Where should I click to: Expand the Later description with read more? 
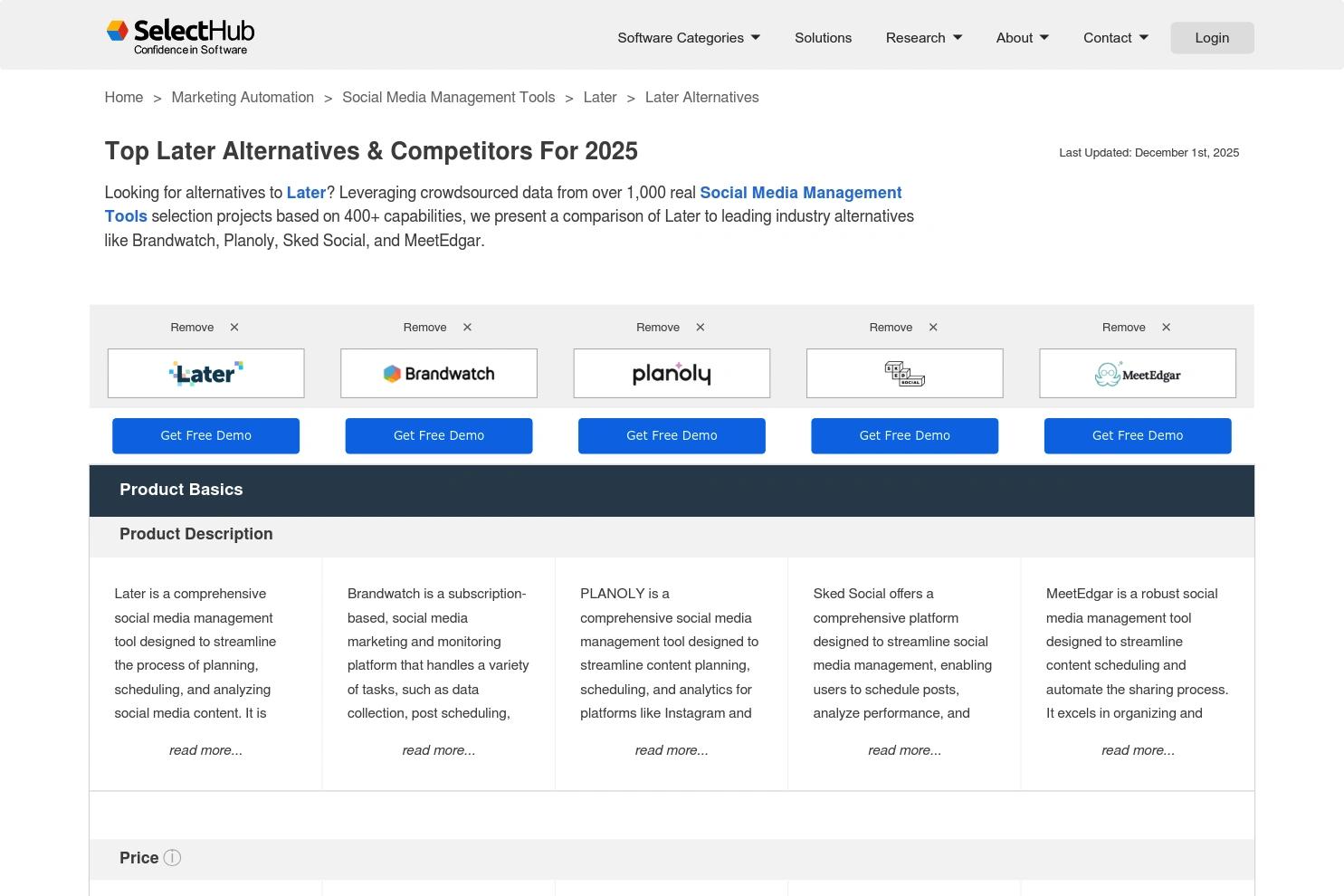tap(206, 750)
